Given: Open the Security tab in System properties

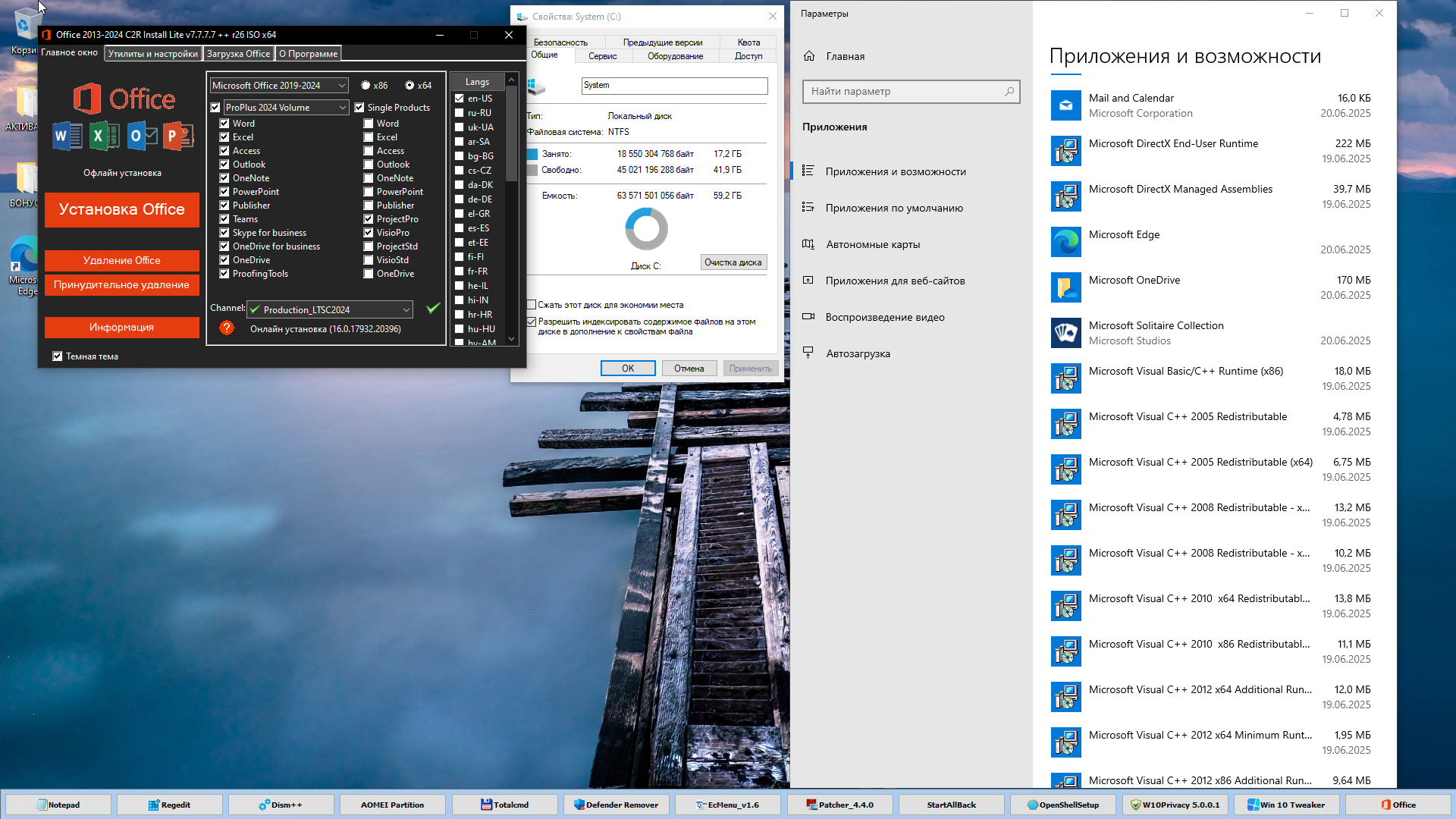Looking at the screenshot, I should [x=560, y=42].
